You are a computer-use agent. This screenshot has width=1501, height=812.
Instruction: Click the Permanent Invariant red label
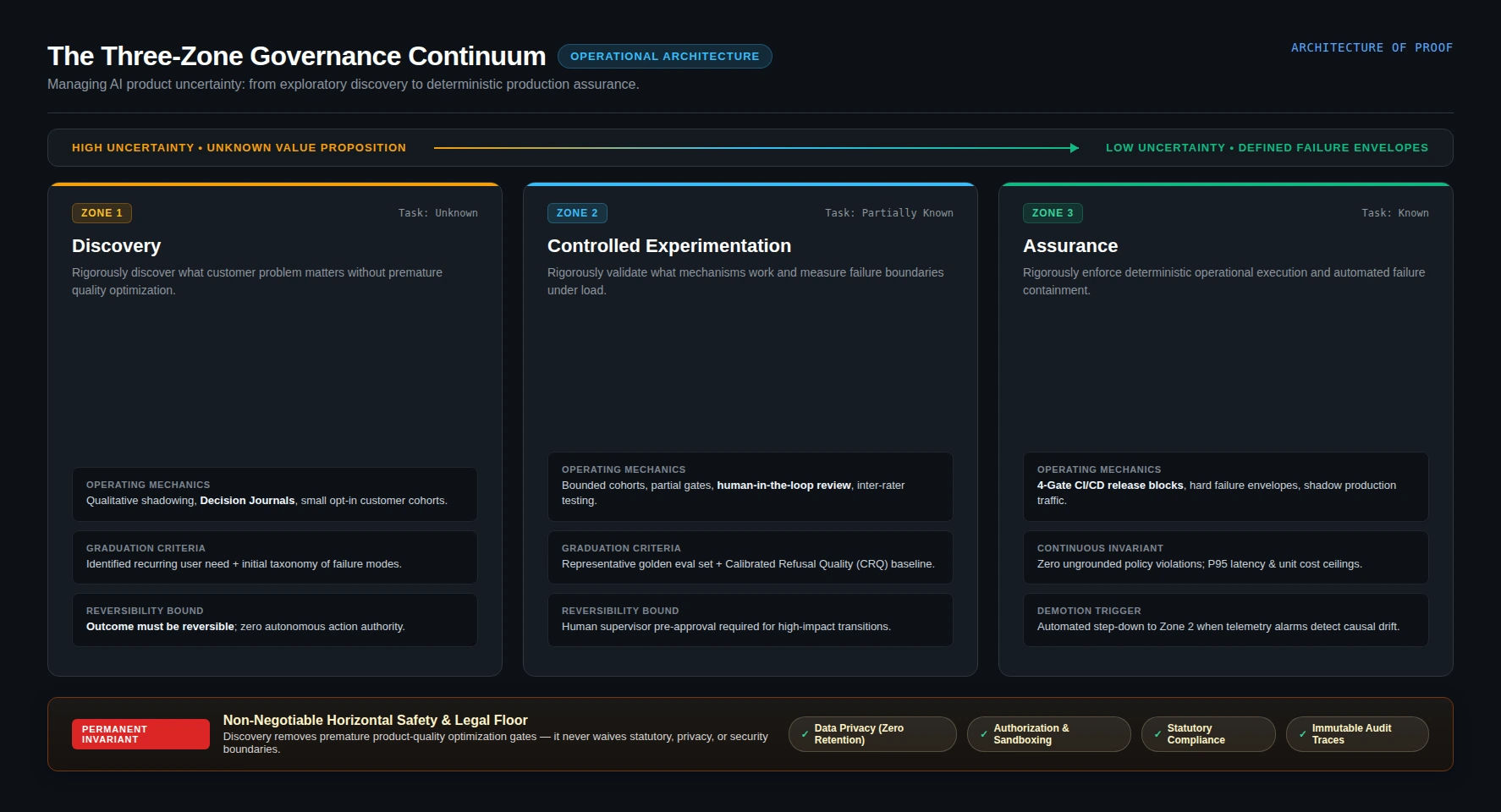140,734
